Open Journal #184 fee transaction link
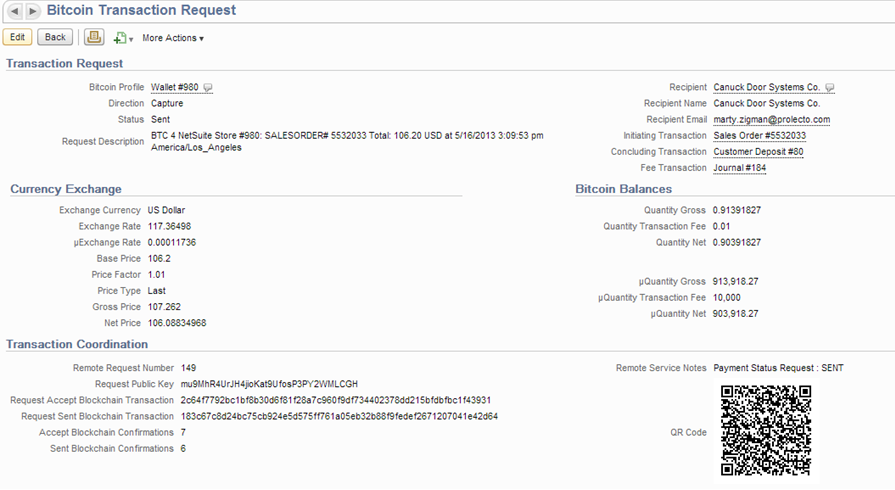Image resolution: width=895 pixels, height=490 pixels. pyautogui.click(x=740, y=167)
